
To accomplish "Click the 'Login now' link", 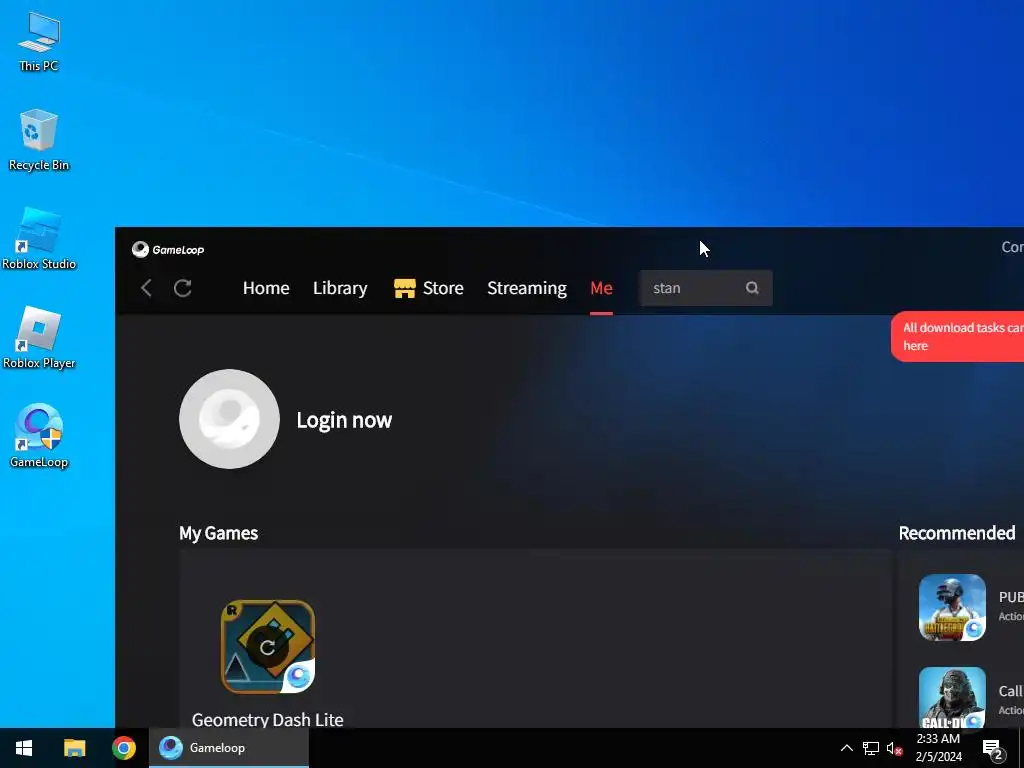I will click(344, 420).
